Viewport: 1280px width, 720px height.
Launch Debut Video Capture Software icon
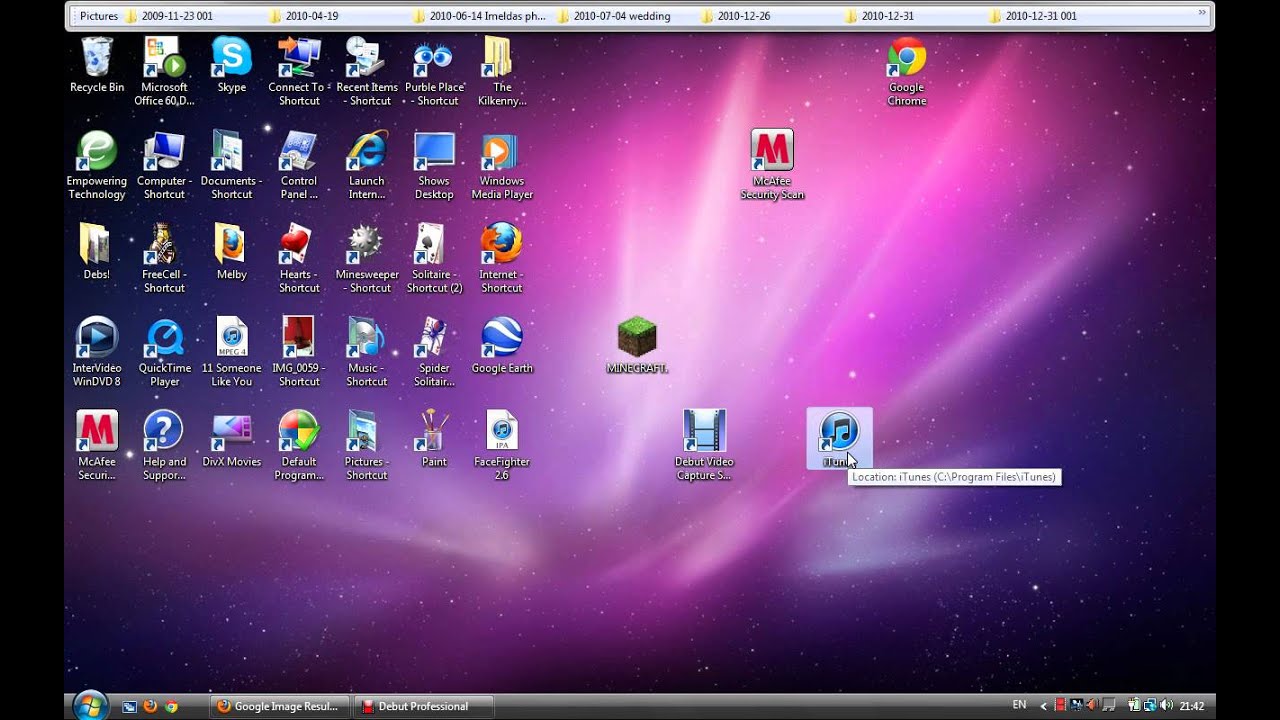(704, 446)
